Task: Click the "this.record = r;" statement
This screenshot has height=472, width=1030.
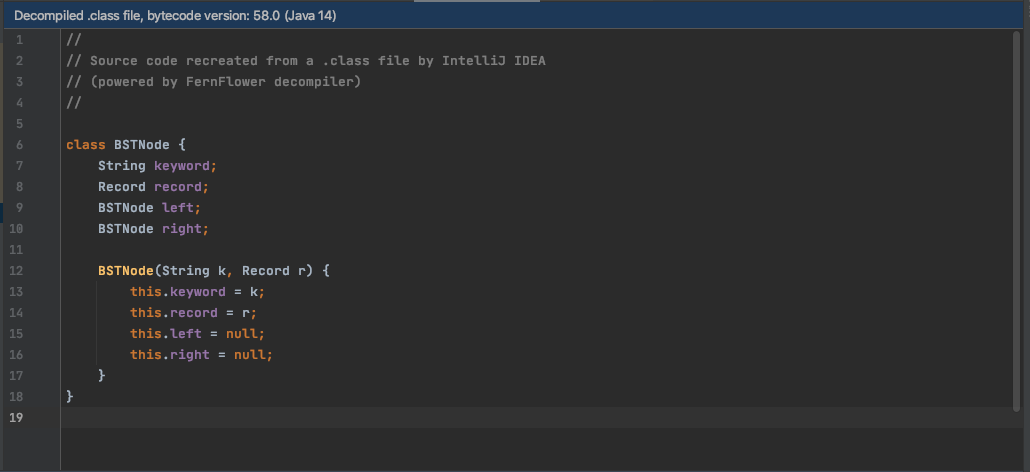Action: coord(194,312)
